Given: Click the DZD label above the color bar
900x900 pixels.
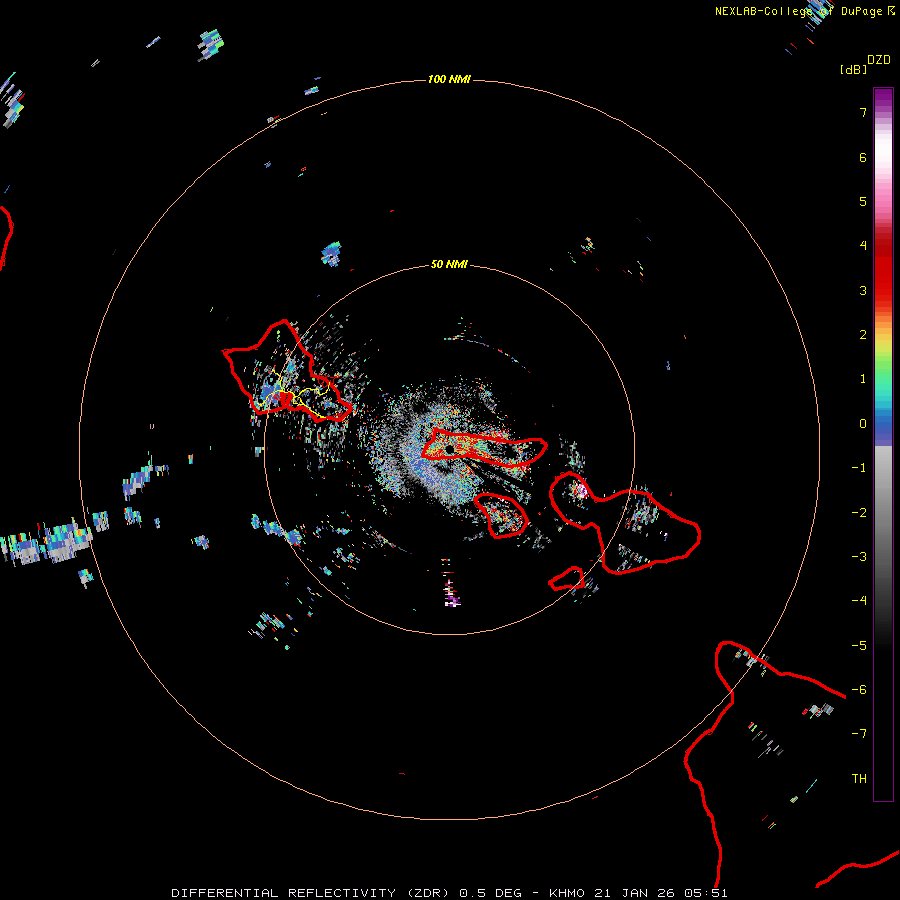Looking at the screenshot, I should [x=879, y=60].
